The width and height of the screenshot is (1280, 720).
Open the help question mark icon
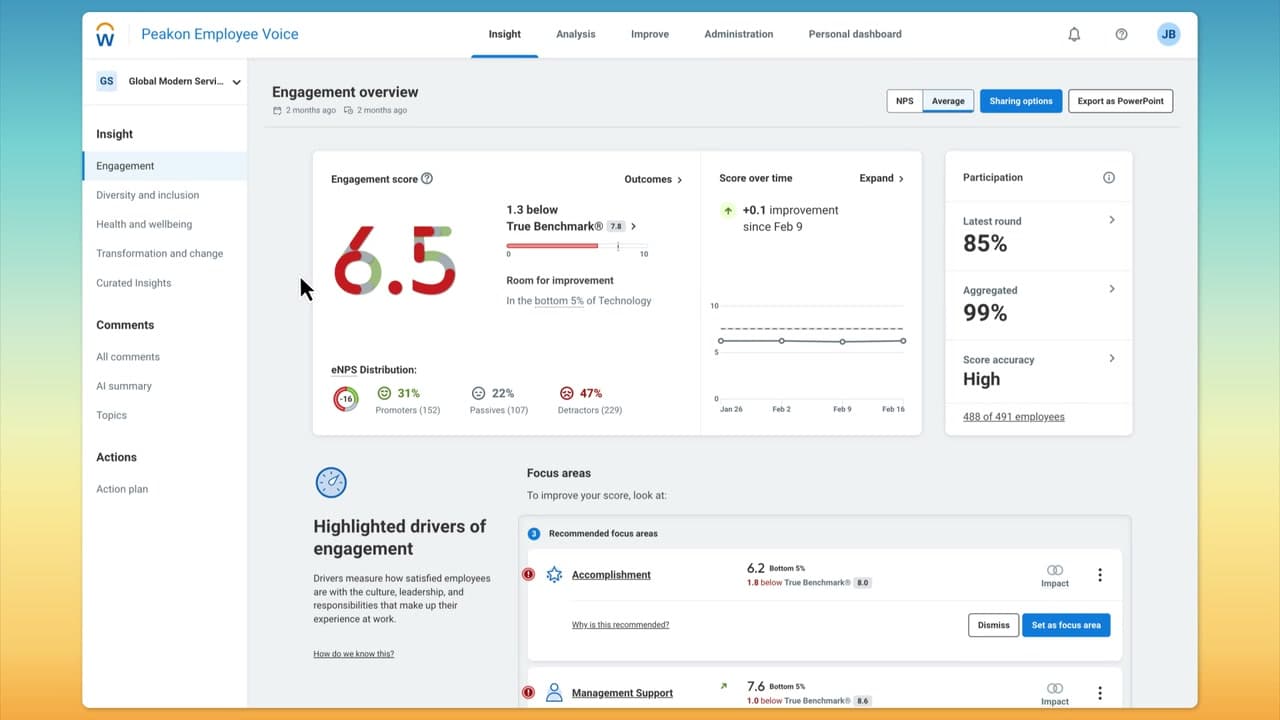point(1121,34)
